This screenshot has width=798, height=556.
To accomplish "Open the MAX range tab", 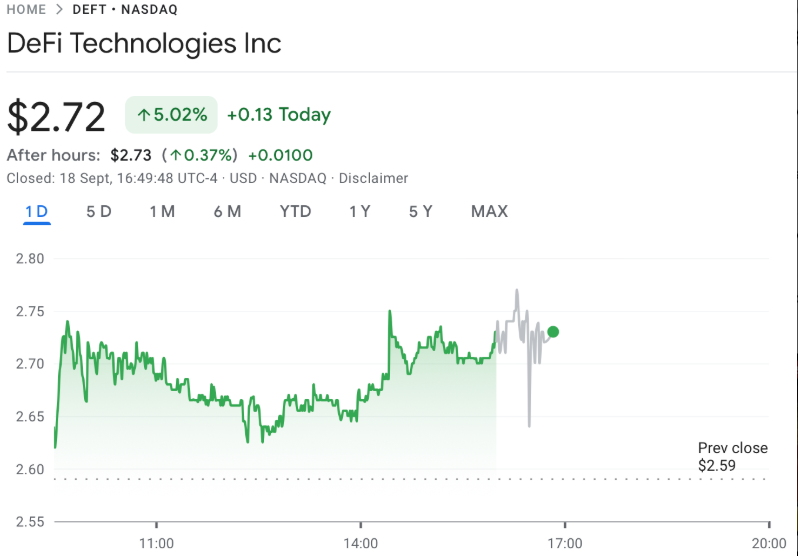I will pyautogui.click(x=489, y=211).
